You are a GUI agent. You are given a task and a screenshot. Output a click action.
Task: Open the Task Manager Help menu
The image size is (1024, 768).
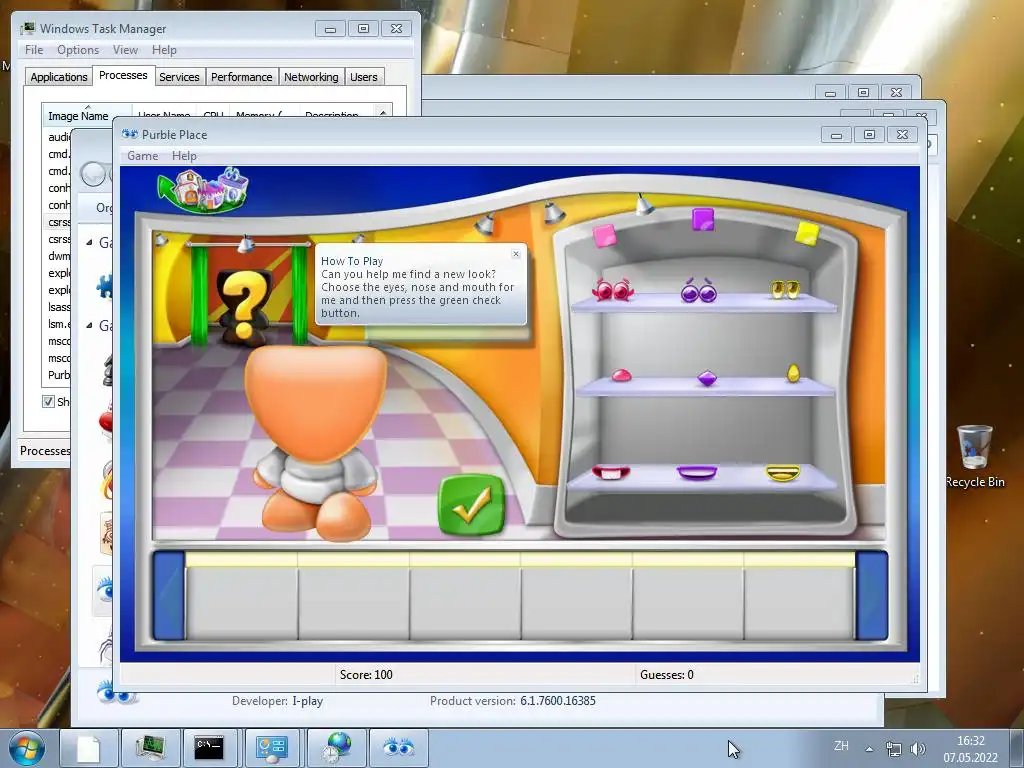164,50
